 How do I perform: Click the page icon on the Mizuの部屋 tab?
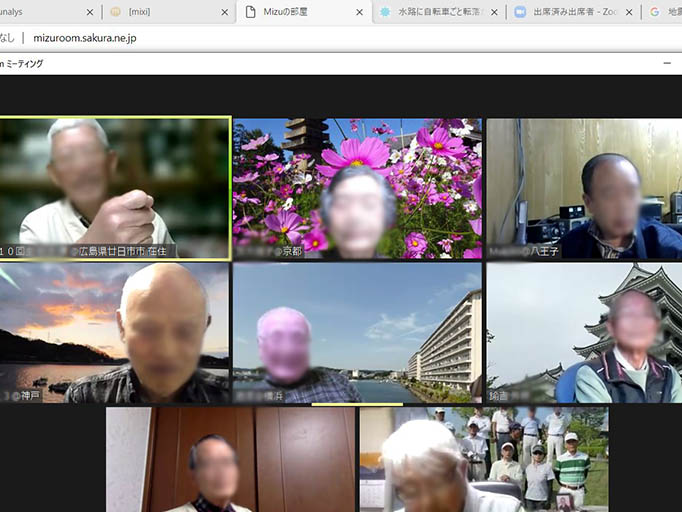click(x=251, y=12)
